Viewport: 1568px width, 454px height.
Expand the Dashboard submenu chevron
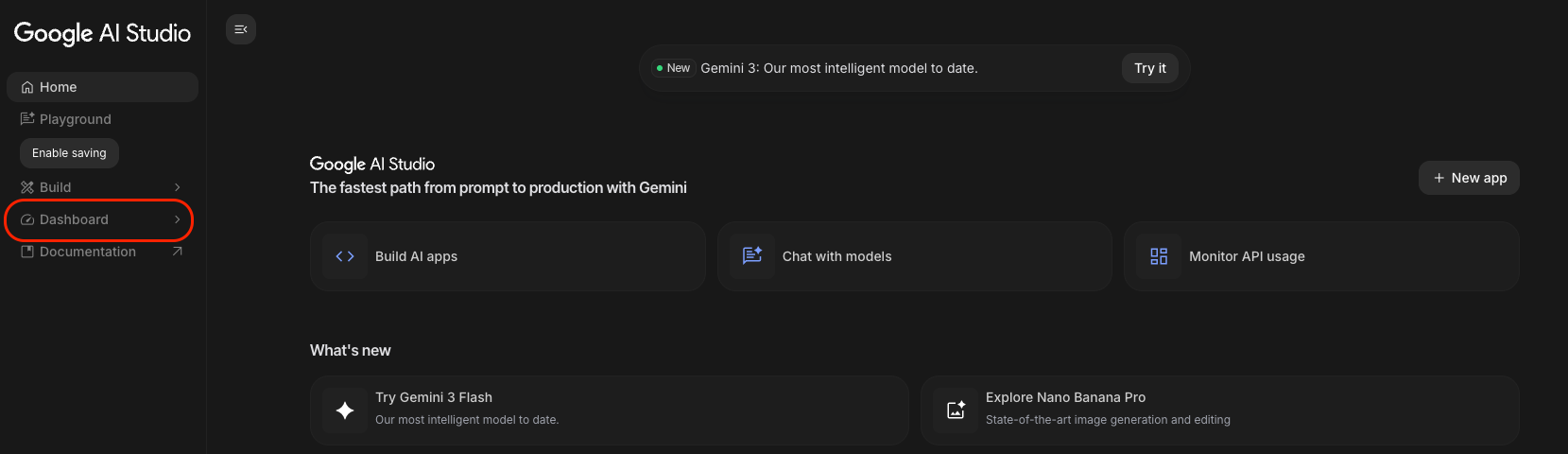pos(177,219)
